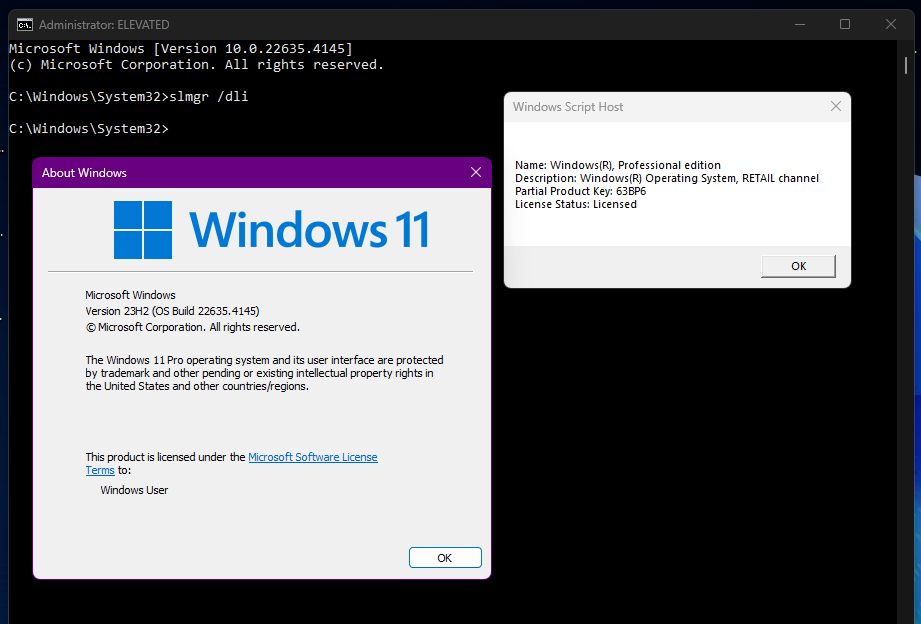Click the command prompt icon in title bar

point(25,25)
